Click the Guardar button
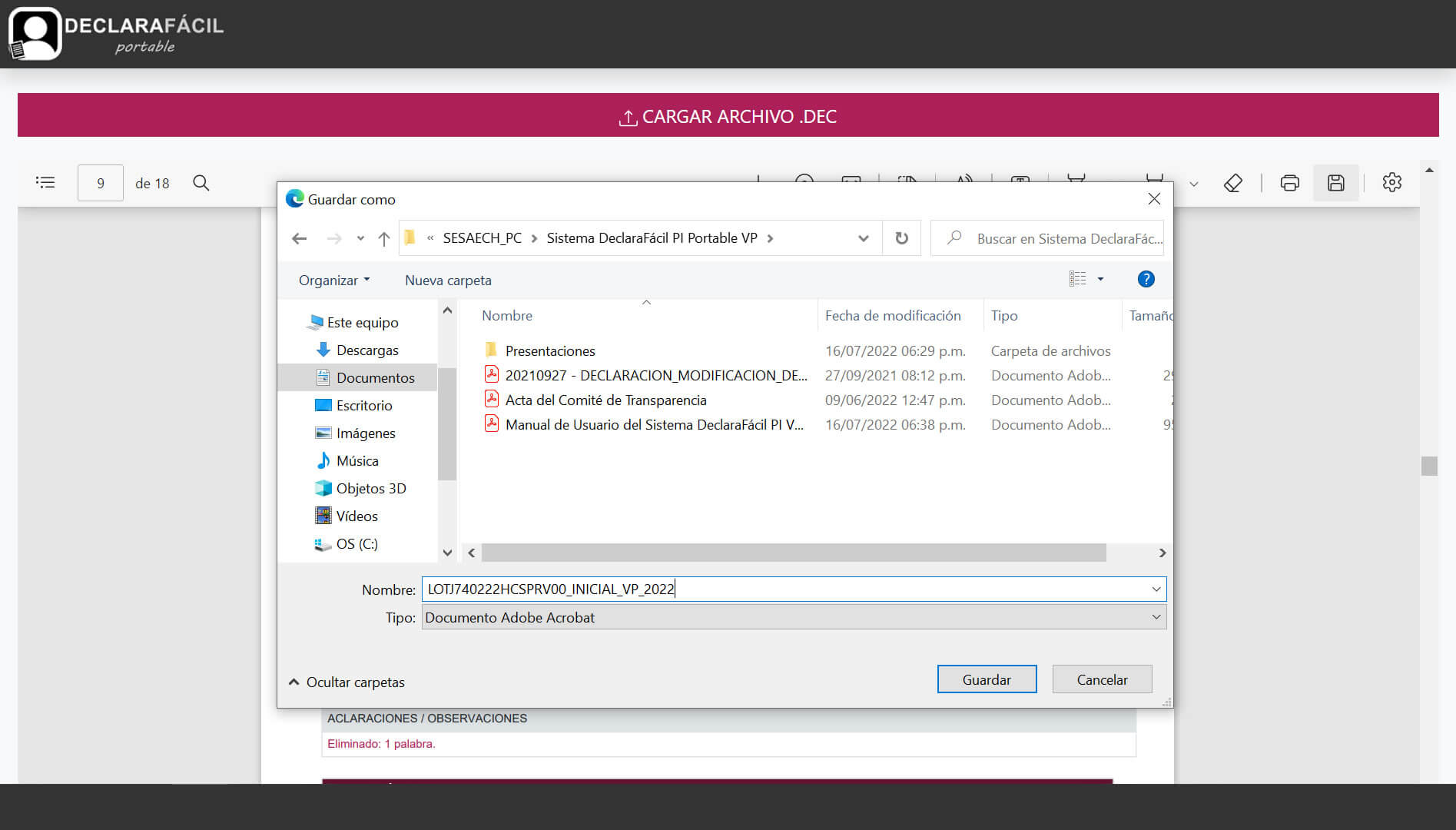 coord(987,679)
